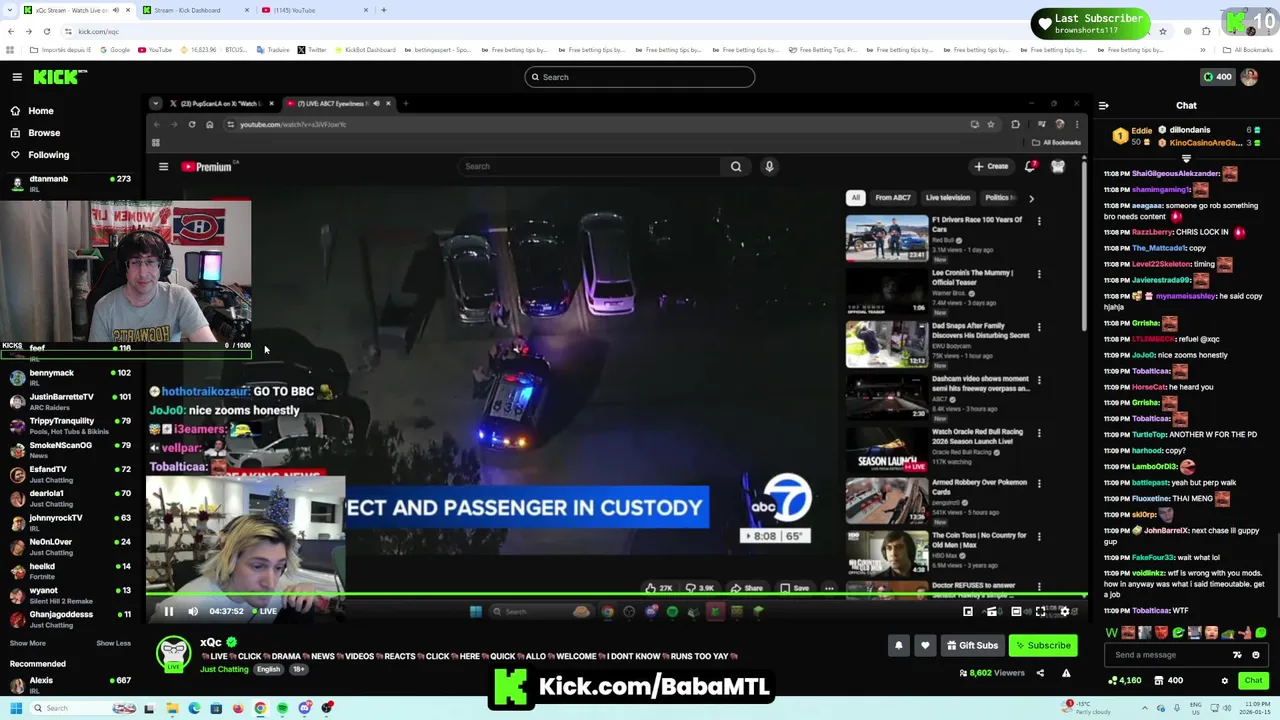Screen dimensions: 1280x720
Task: Expand the pinned gifters dropdown arrow
Action: tap(1186, 158)
